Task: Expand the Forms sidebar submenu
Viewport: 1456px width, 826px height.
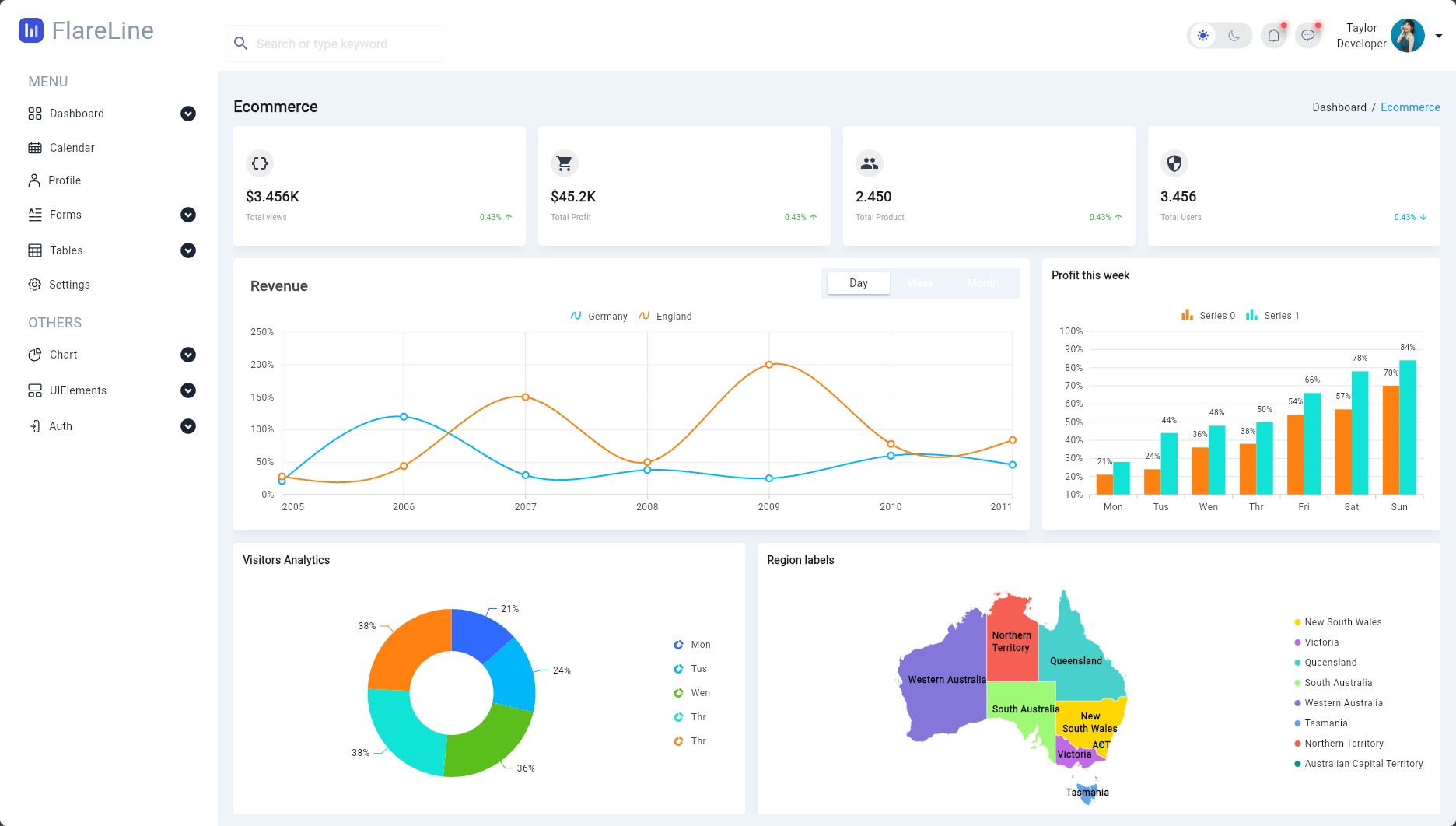Action: 187,215
